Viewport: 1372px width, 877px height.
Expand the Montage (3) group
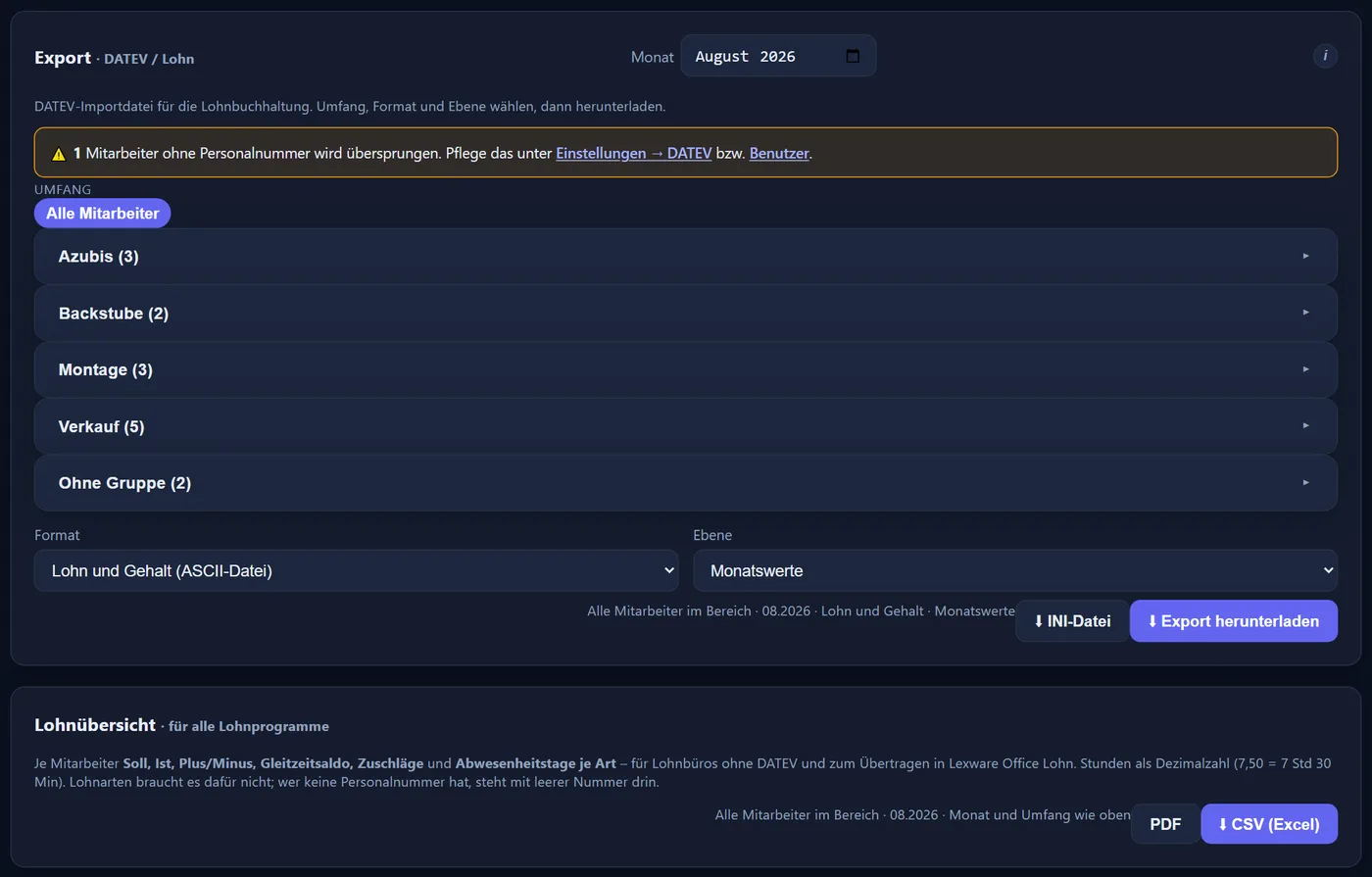(x=686, y=369)
